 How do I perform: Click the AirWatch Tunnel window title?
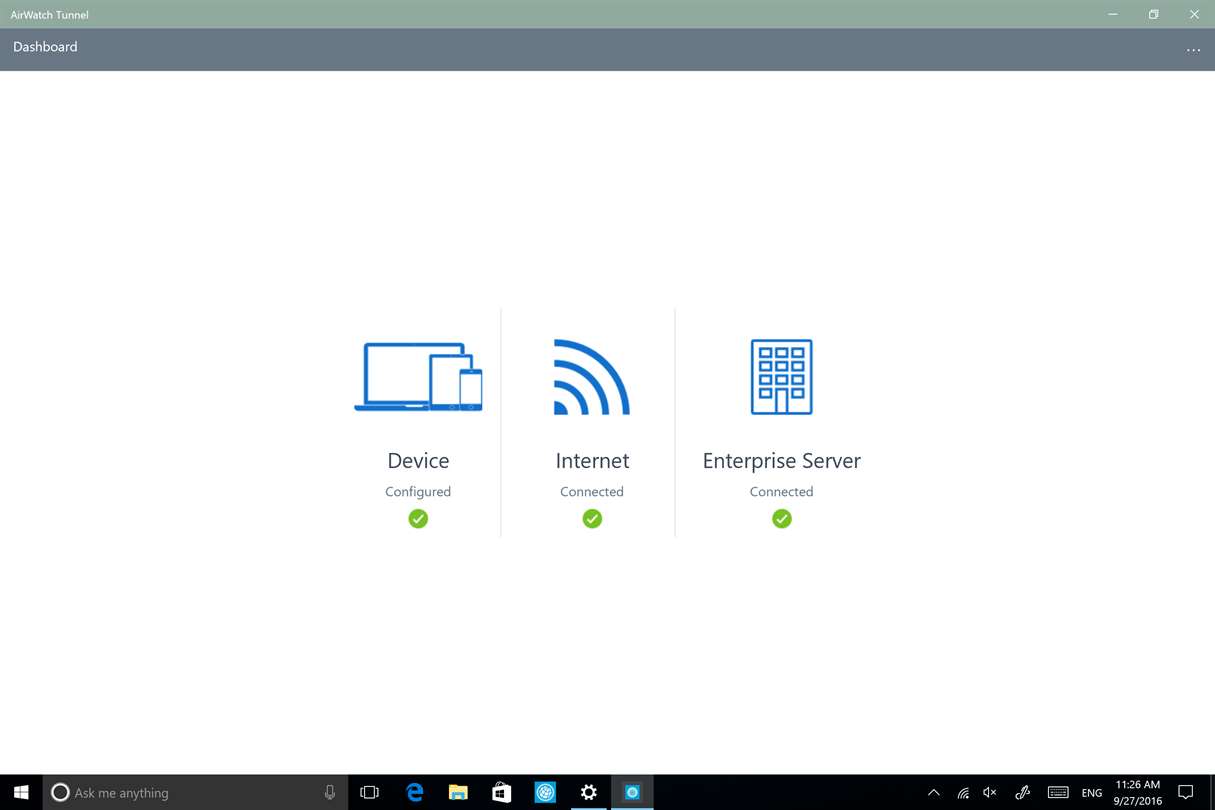coord(49,15)
